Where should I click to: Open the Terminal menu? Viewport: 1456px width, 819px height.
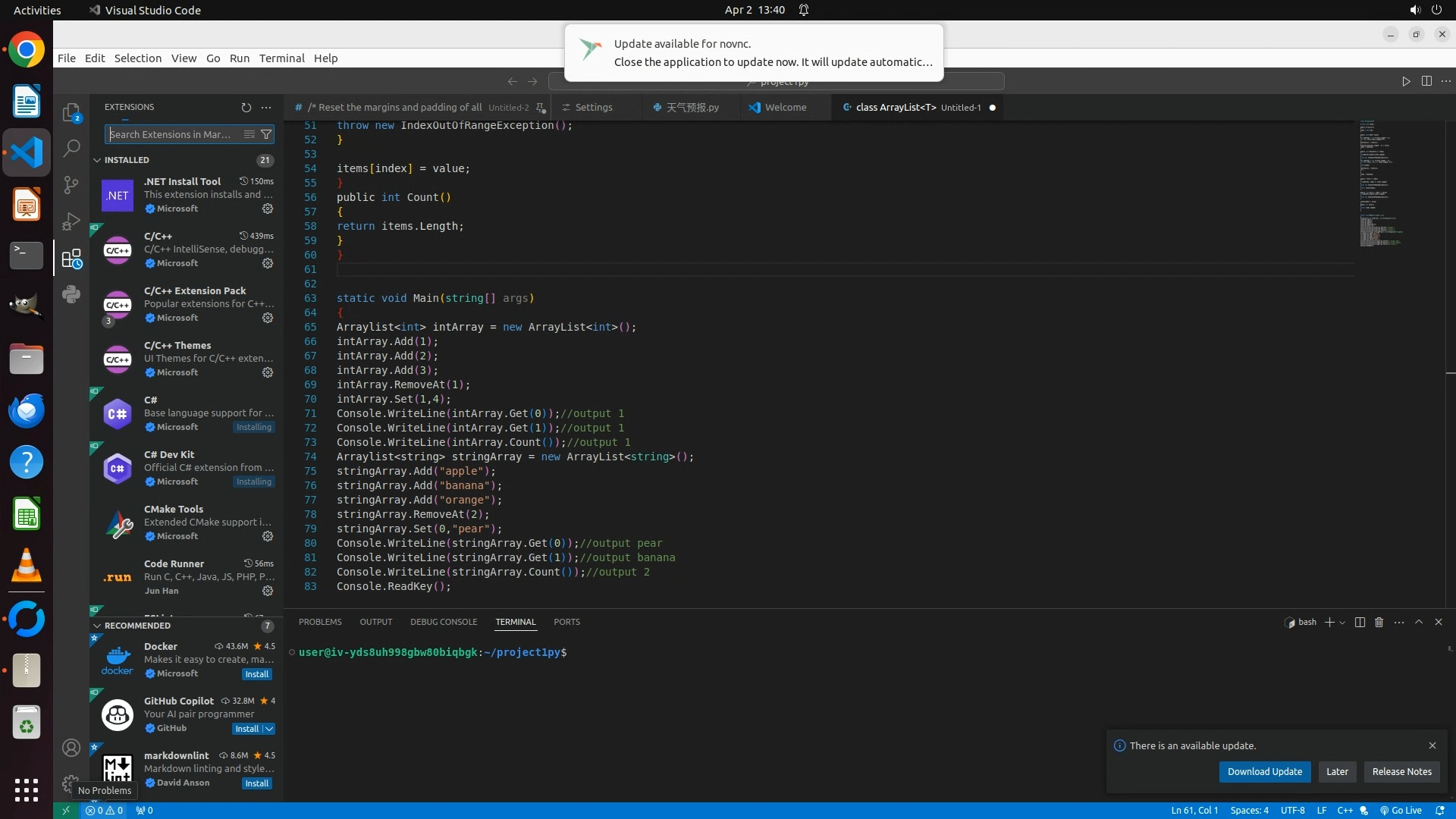(281, 58)
